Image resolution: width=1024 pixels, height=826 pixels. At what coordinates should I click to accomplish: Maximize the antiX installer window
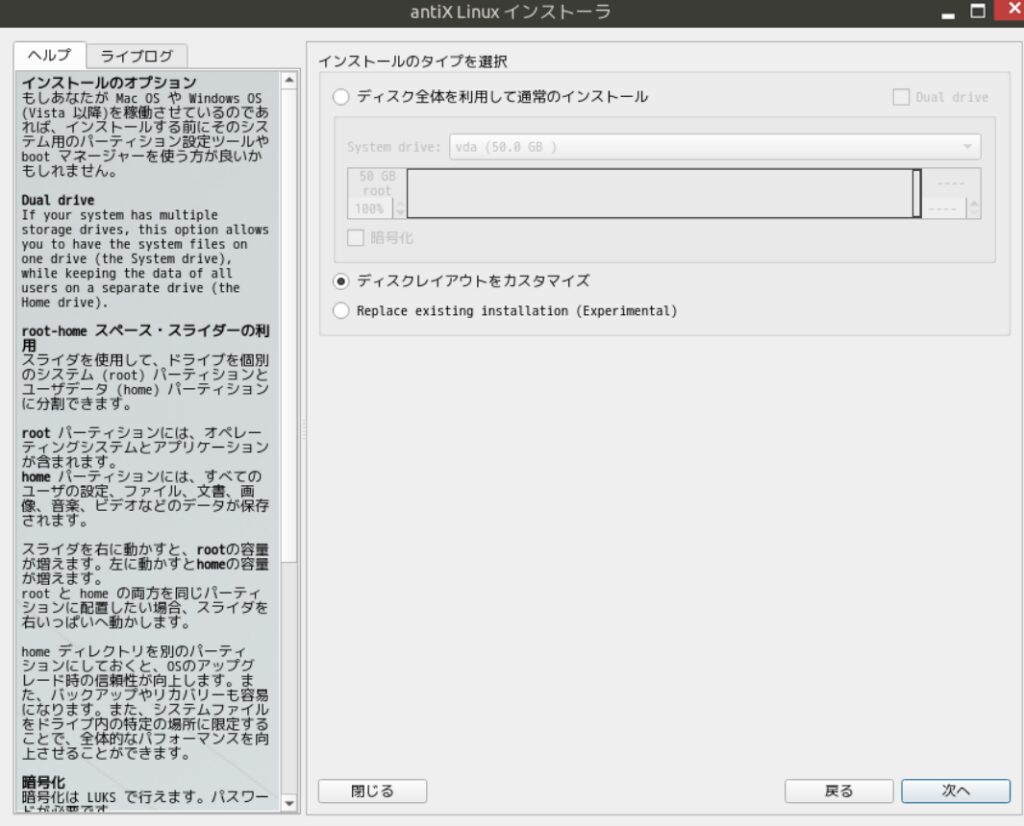tap(978, 11)
